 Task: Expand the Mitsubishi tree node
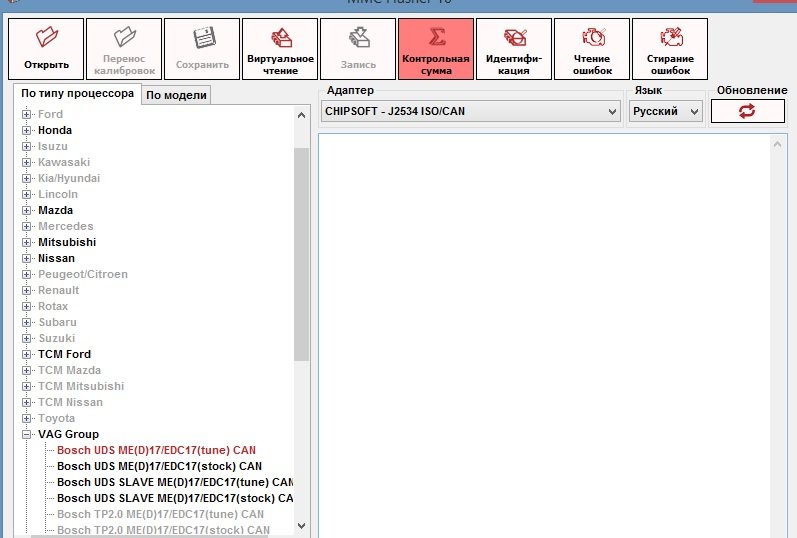coord(27,243)
